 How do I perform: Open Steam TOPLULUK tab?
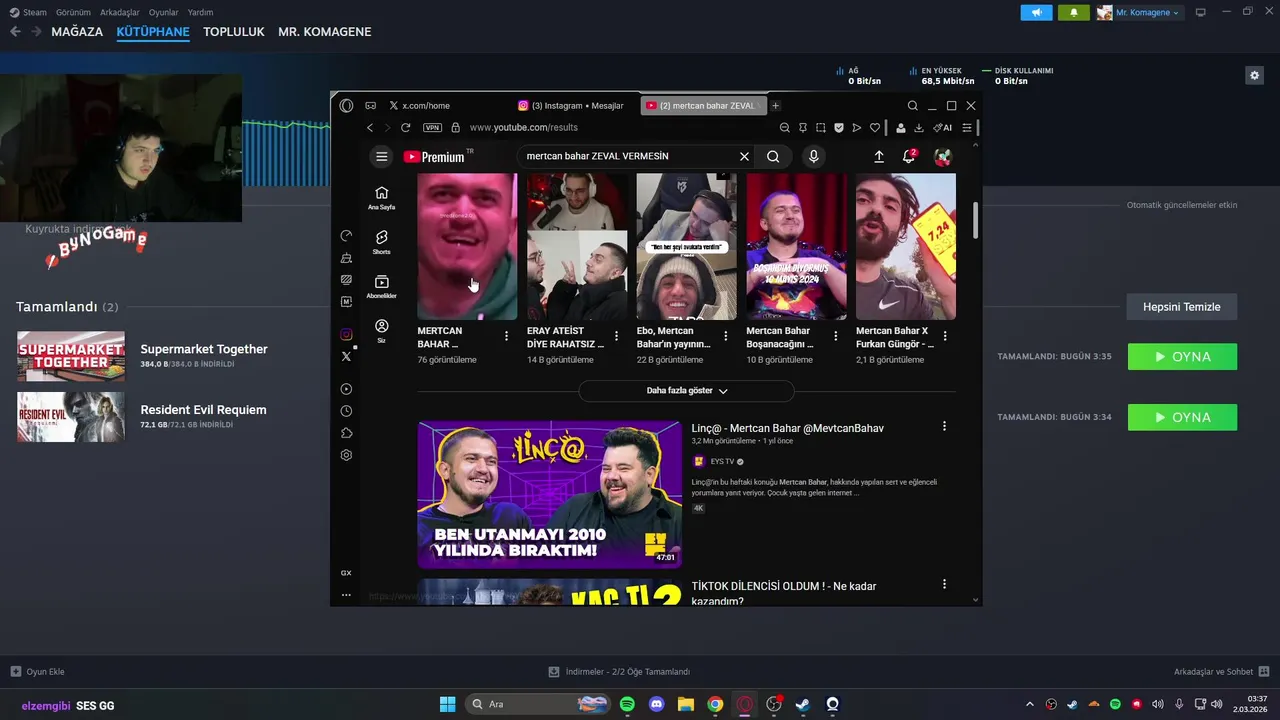click(234, 31)
